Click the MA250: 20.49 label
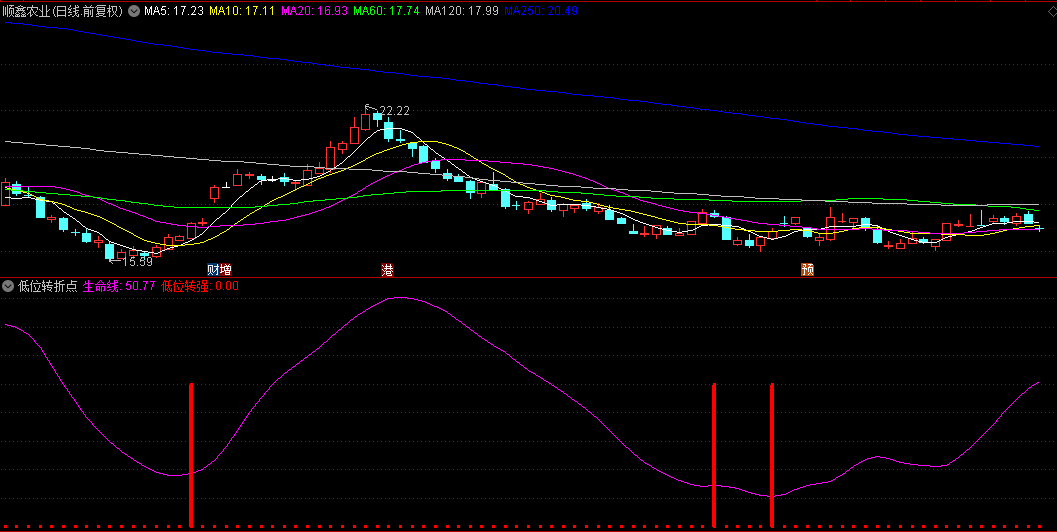1057x532 pixels. click(x=541, y=11)
